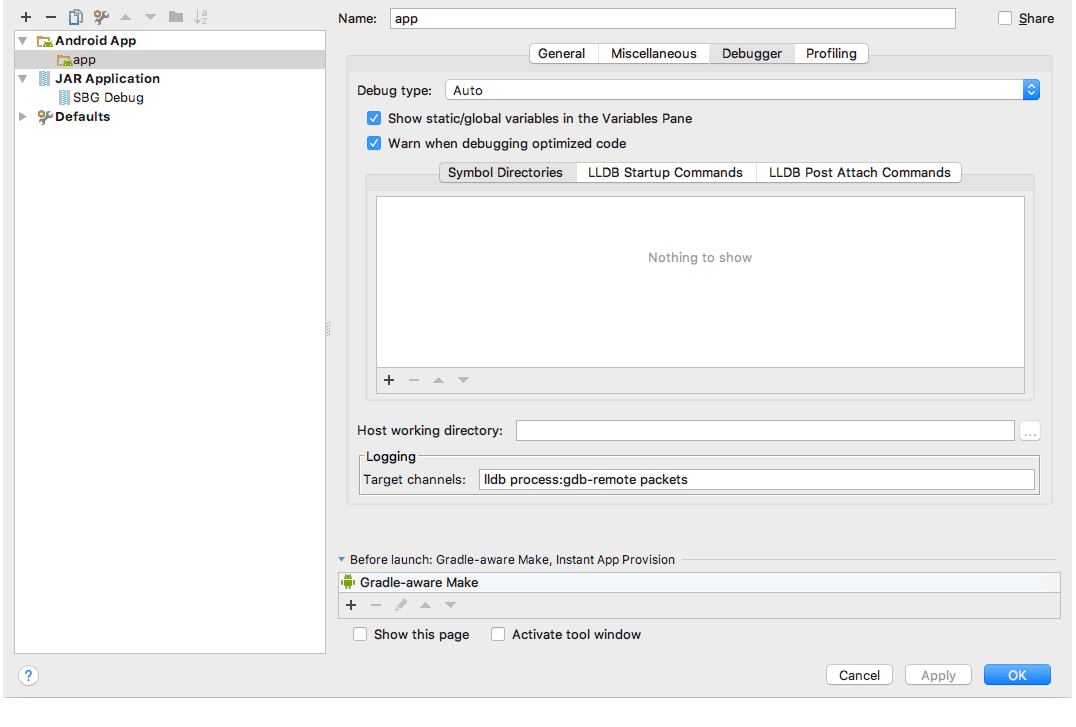Disable Show static/global variables option

[374, 119]
